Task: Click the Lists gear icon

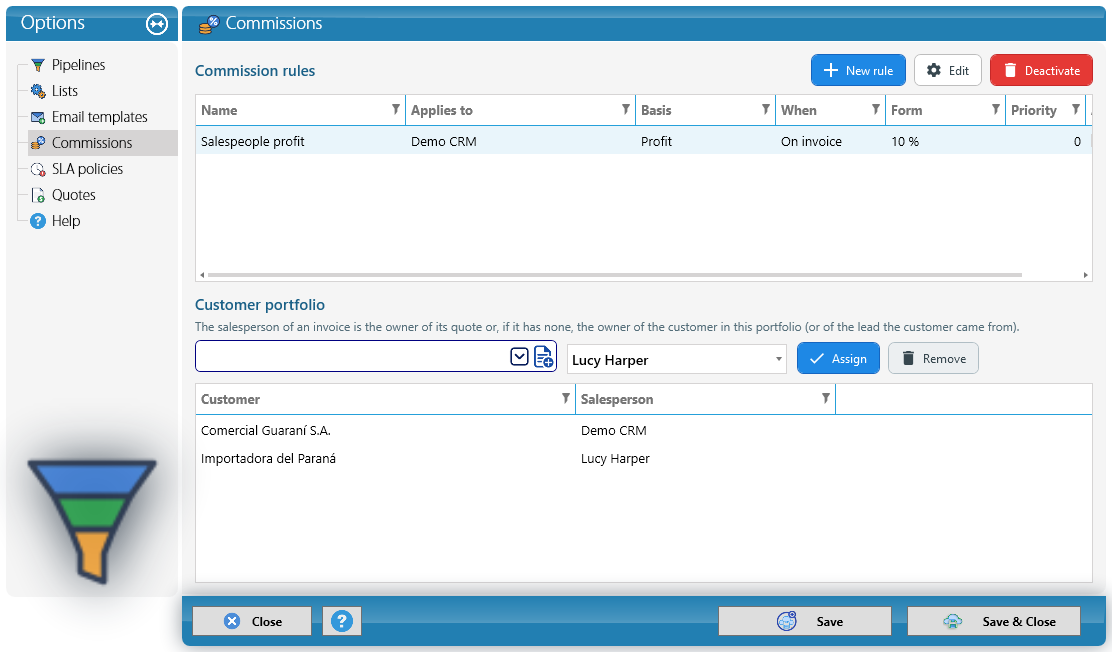Action: click(38, 91)
